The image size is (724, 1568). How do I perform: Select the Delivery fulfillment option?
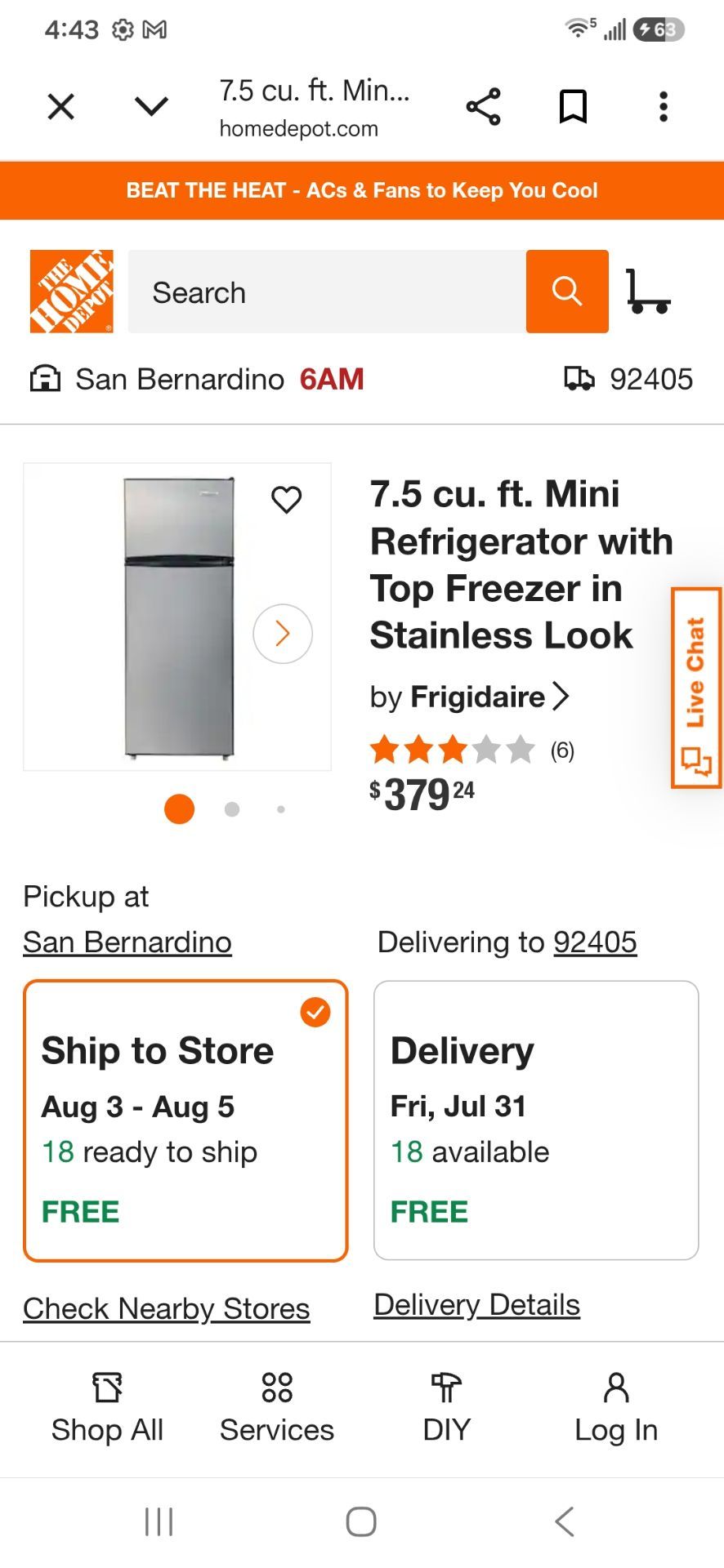coord(536,1120)
